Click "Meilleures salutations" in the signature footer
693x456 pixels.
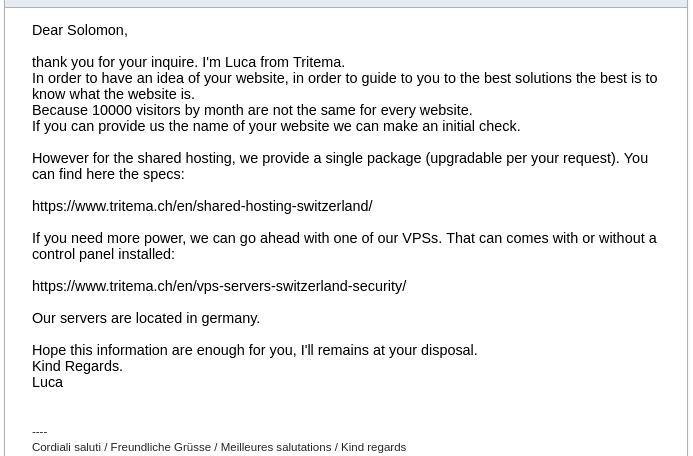click(x=276, y=447)
